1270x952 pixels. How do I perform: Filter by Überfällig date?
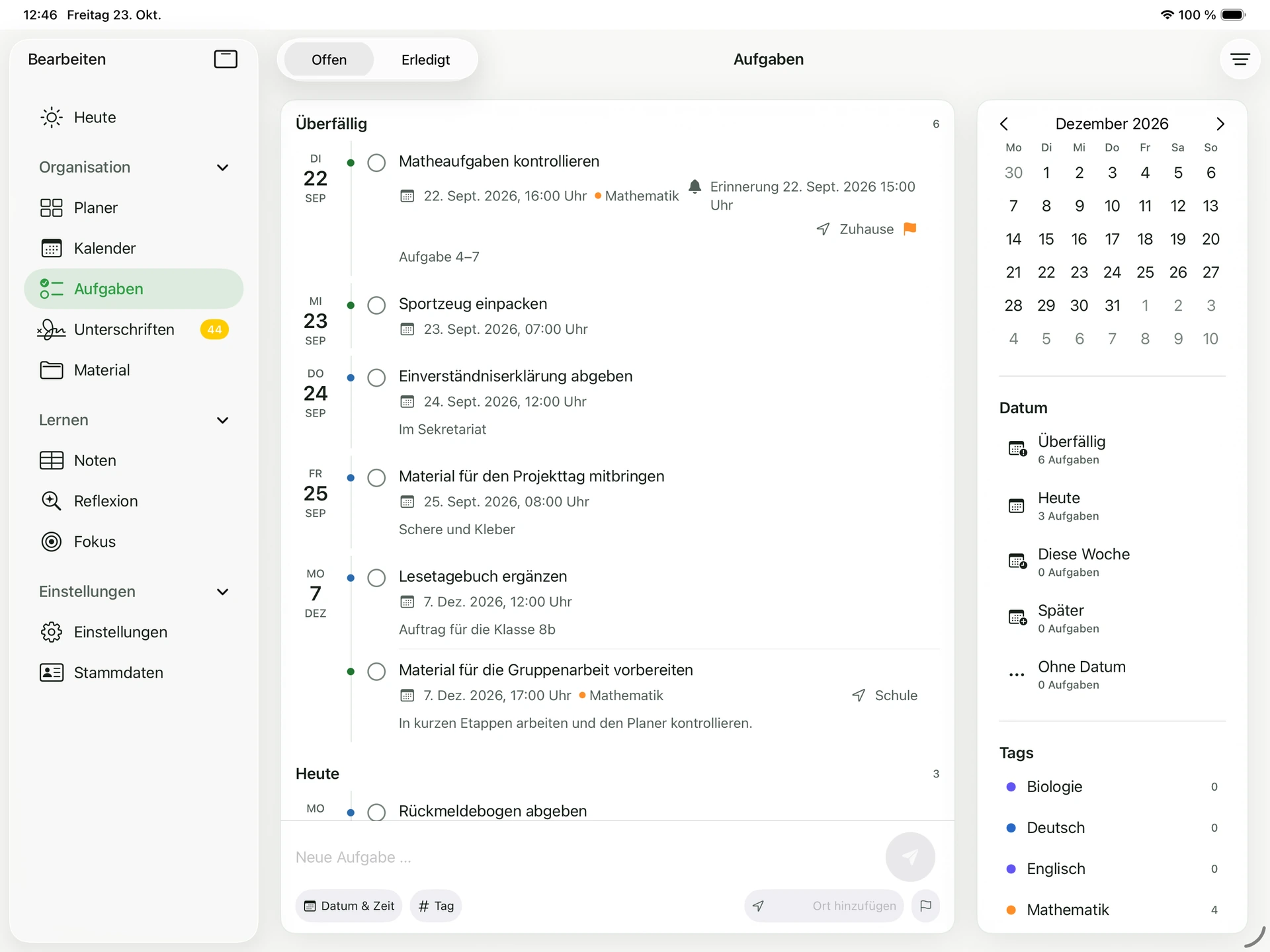pyautogui.click(x=1113, y=450)
